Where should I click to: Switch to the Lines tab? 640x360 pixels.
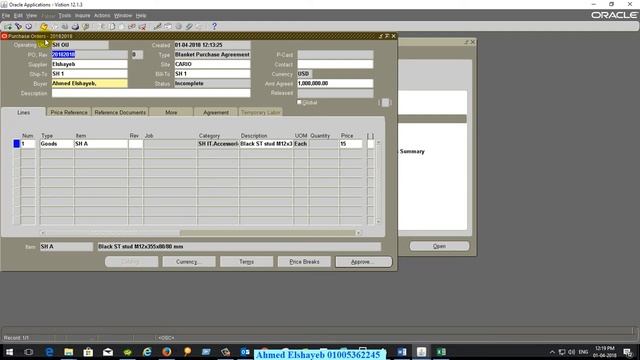[x=24, y=112]
